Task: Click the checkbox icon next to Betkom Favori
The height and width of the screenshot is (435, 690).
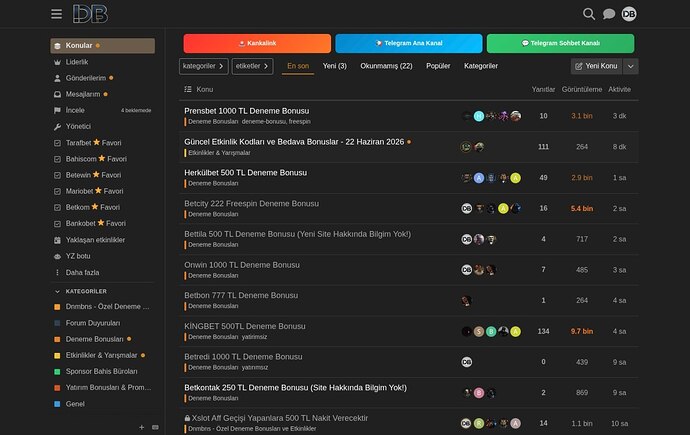Action: [57, 208]
